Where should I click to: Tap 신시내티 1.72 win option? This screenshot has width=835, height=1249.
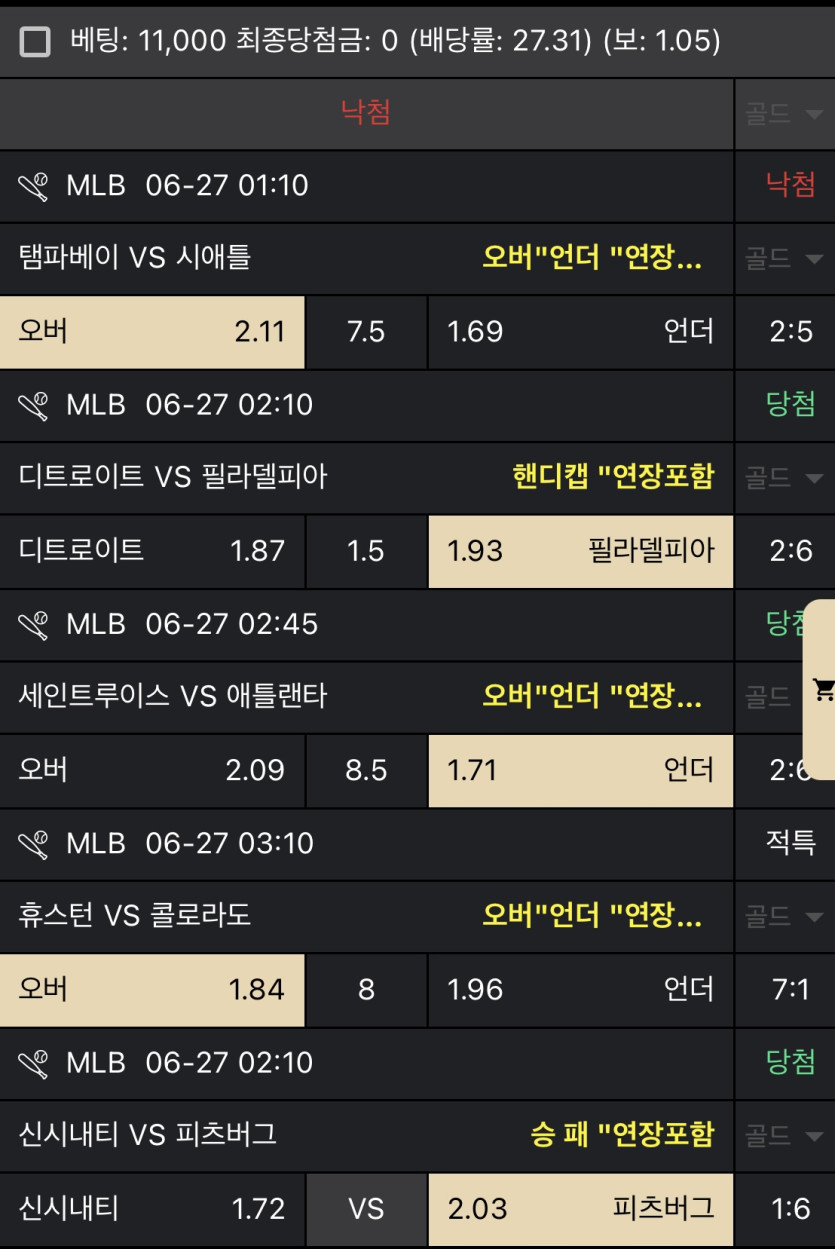[152, 1209]
